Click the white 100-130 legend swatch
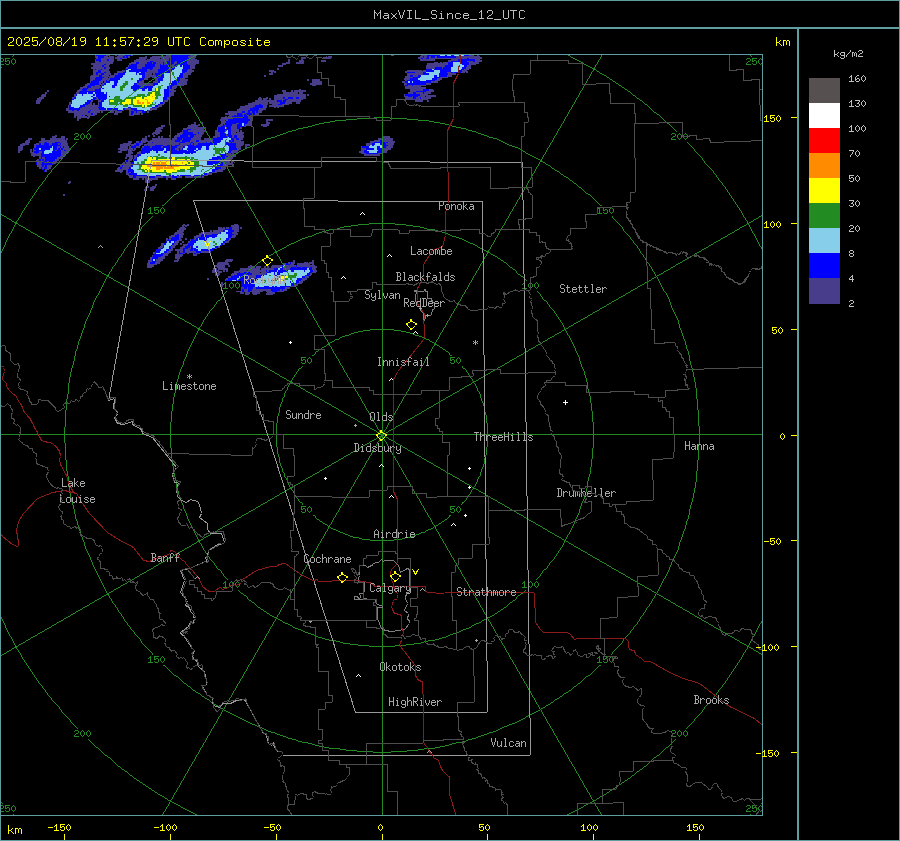The height and width of the screenshot is (841, 900). [x=824, y=116]
